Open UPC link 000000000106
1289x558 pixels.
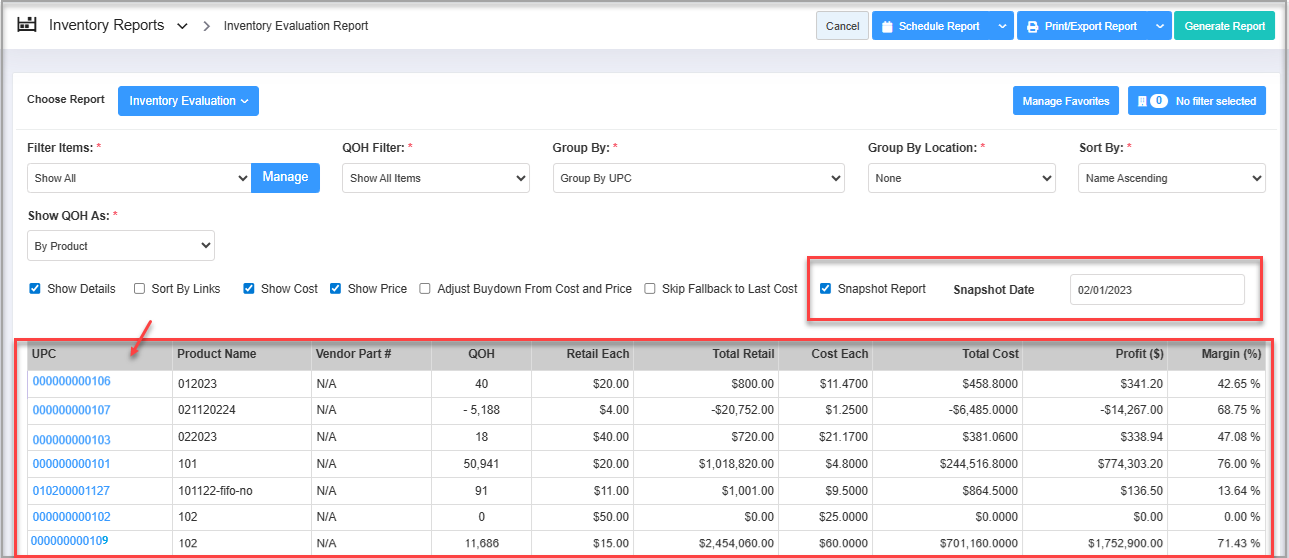(x=71, y=381)
